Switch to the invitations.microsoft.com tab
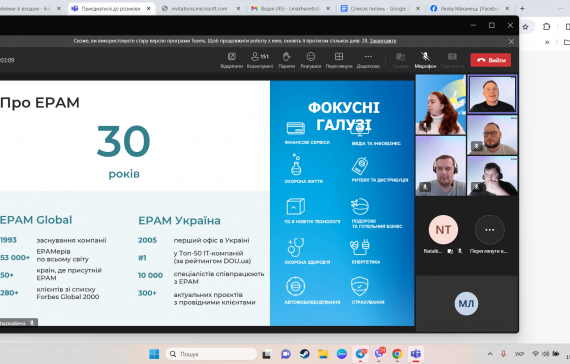The width and height of the screenshot is (570, 364). pyautogui.click(x=199, y=8)
